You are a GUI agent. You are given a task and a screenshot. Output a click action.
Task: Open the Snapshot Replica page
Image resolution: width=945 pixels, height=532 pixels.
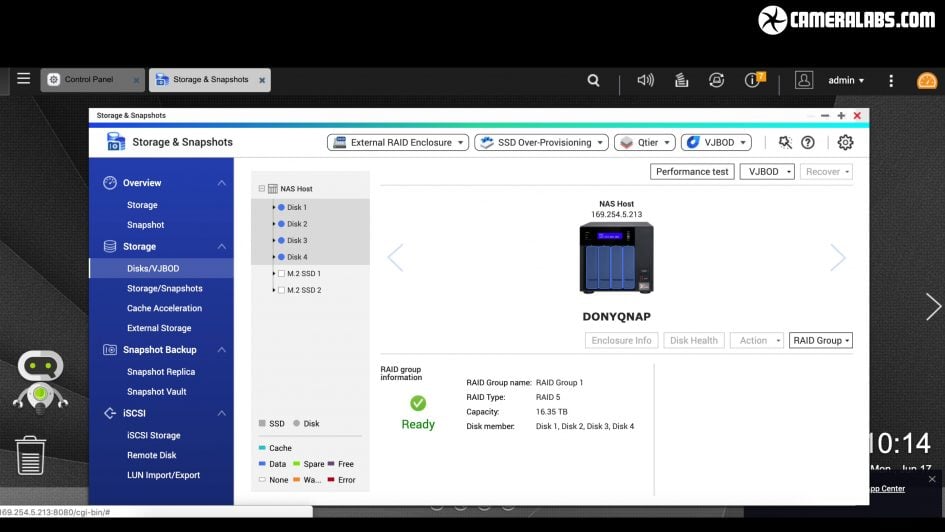click(x=161, y=372)
